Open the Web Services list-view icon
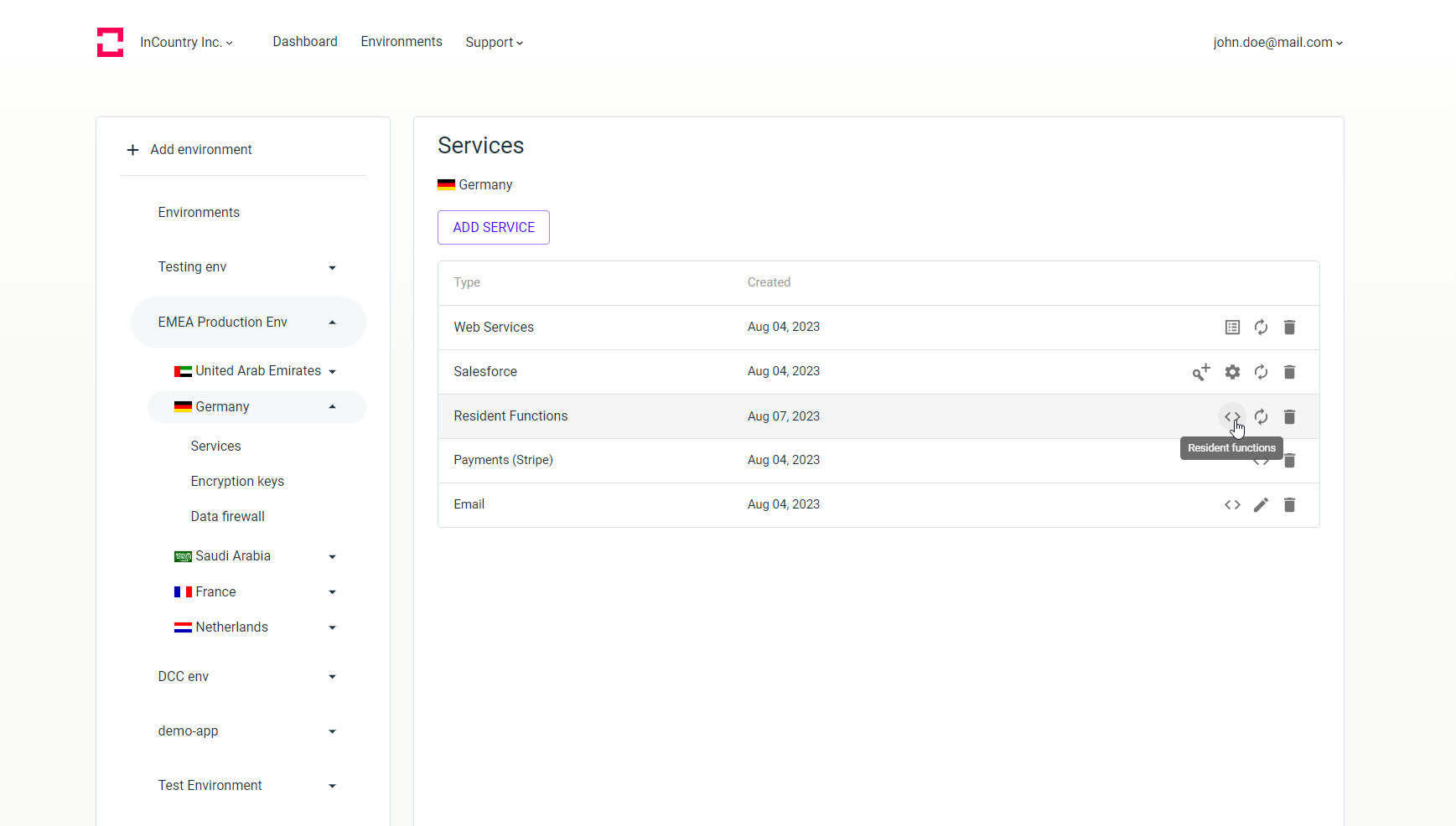Image resolution: width=1456 pixels, height=826 pixels. [1232, 328]
